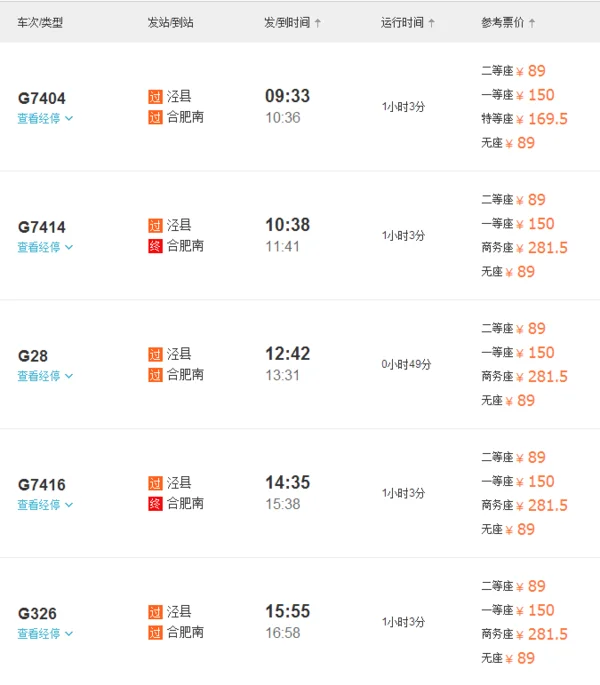Open 查看经停 stop list for G7416
Viewport: 600px width, 685px height.
(x=45, y=505)
